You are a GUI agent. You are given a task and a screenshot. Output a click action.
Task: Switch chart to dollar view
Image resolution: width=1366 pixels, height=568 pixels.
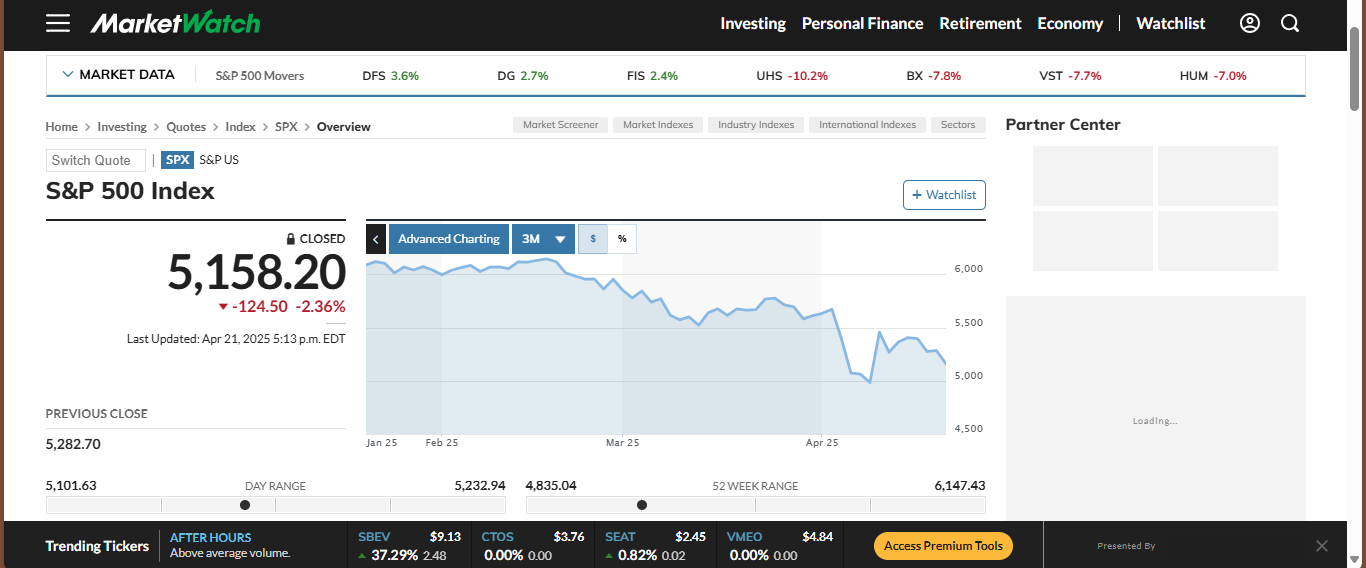pyautogui.click(x=593, y=239)
